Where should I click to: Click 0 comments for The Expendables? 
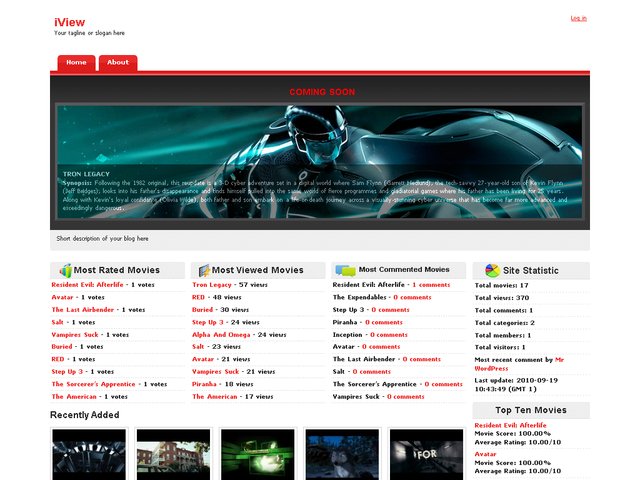click(x=412, y=297)
